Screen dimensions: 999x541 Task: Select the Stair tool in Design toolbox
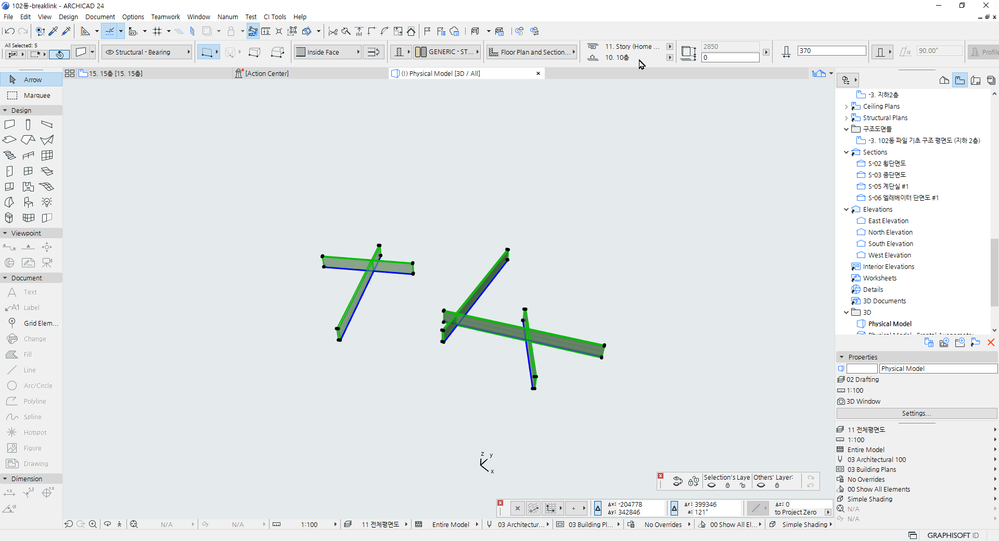click(10, 155)
